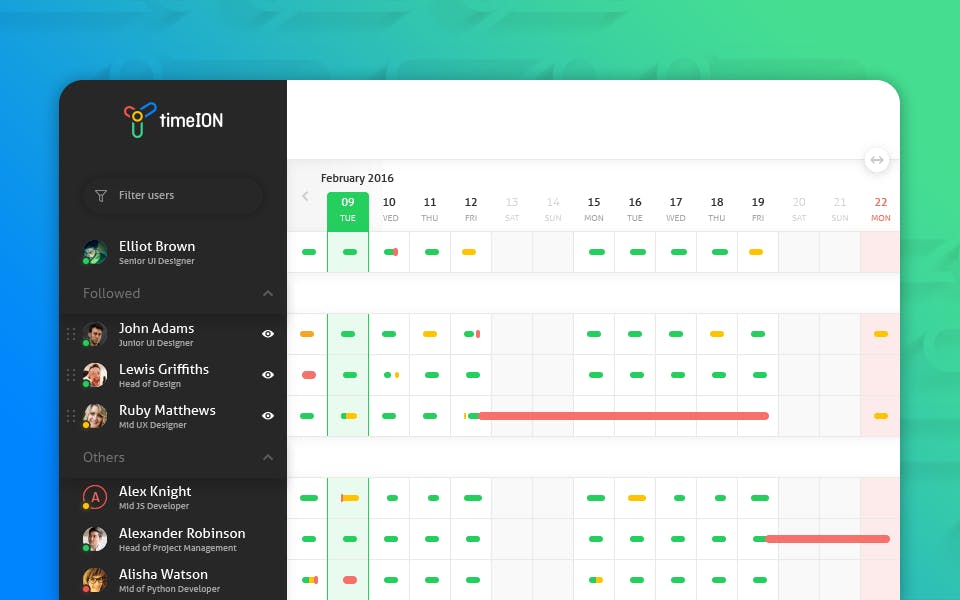The height and width of the screenshot is (600, 960).
Task: Click Ruby Matthews' marker on 09 TUE
Action: point(349,416)
